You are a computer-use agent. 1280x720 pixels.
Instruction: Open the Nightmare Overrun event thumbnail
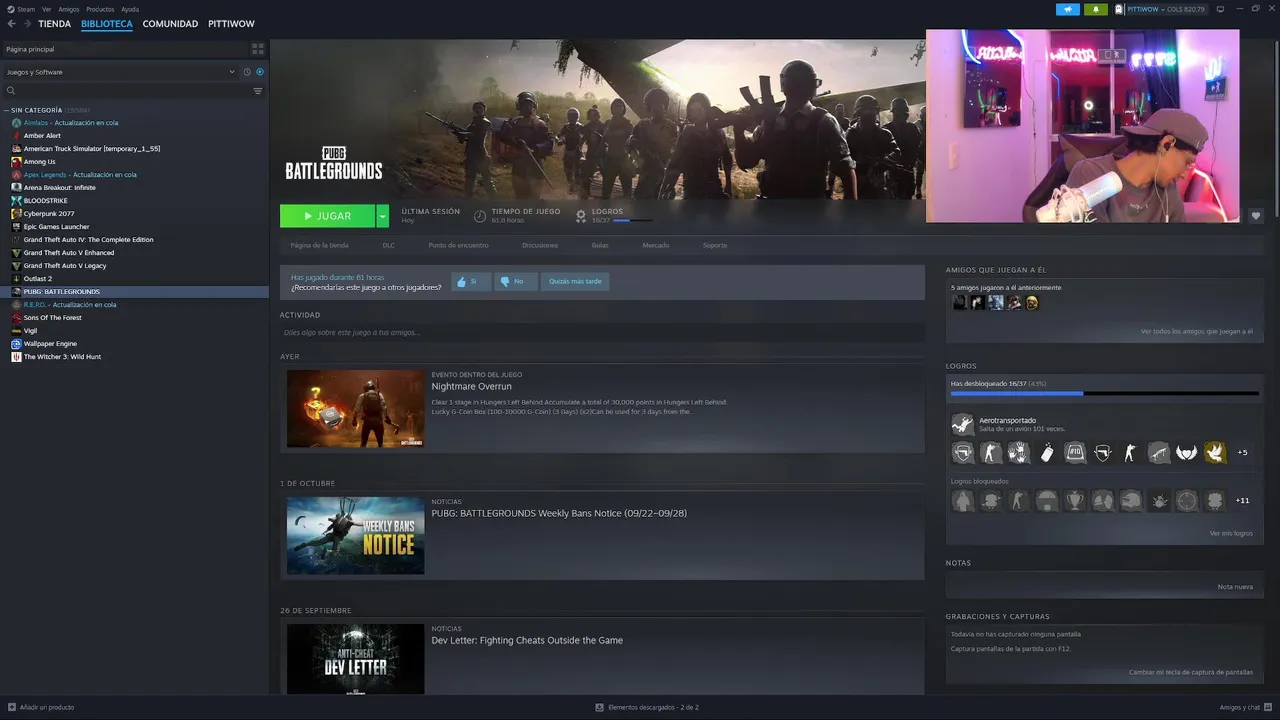coord(356,409)
